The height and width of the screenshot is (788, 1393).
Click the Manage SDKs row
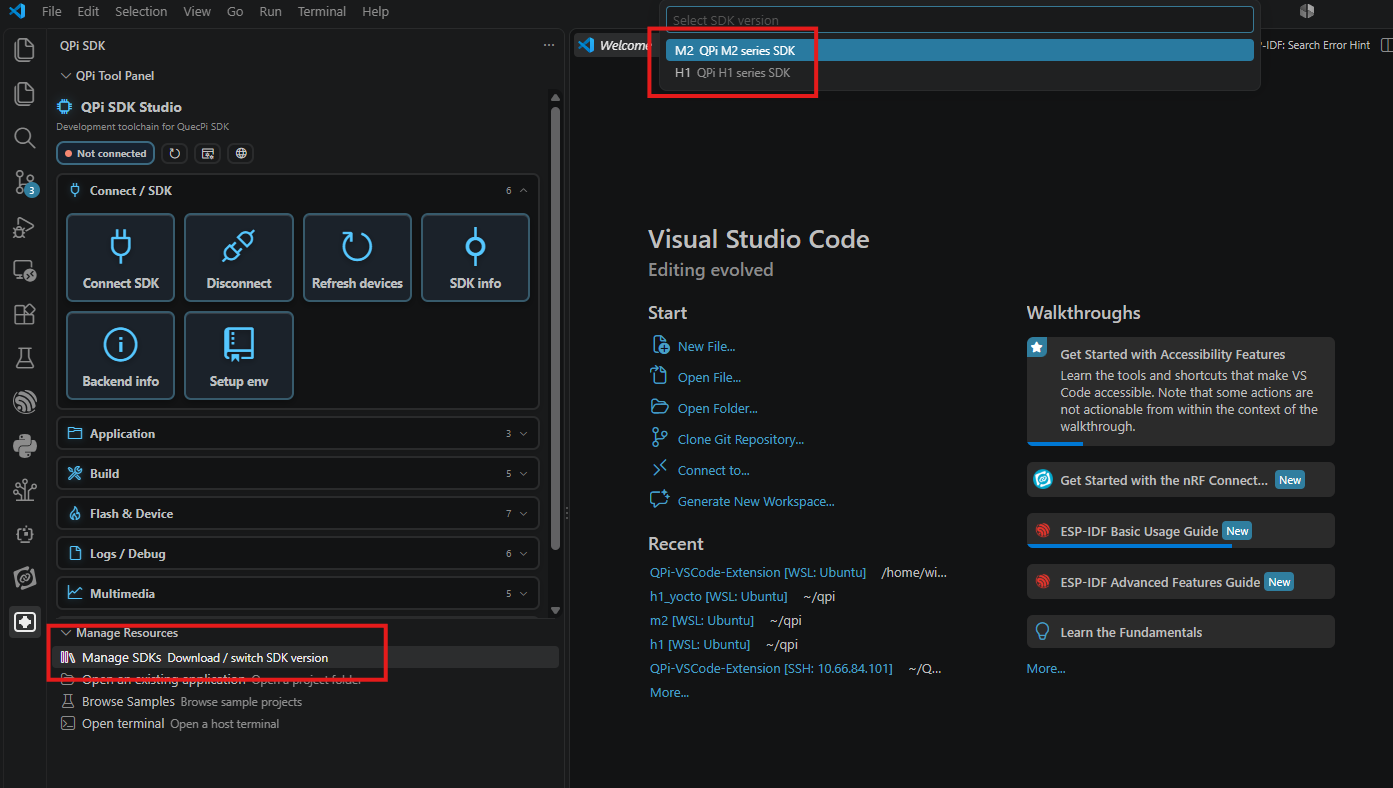pos(304,657)
